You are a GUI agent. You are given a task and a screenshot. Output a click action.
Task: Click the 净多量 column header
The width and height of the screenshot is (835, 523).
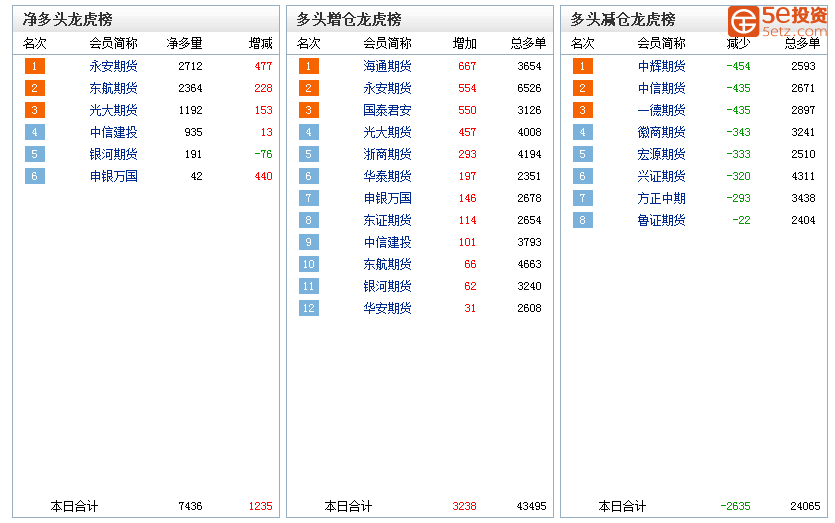[x=184, y=43]
